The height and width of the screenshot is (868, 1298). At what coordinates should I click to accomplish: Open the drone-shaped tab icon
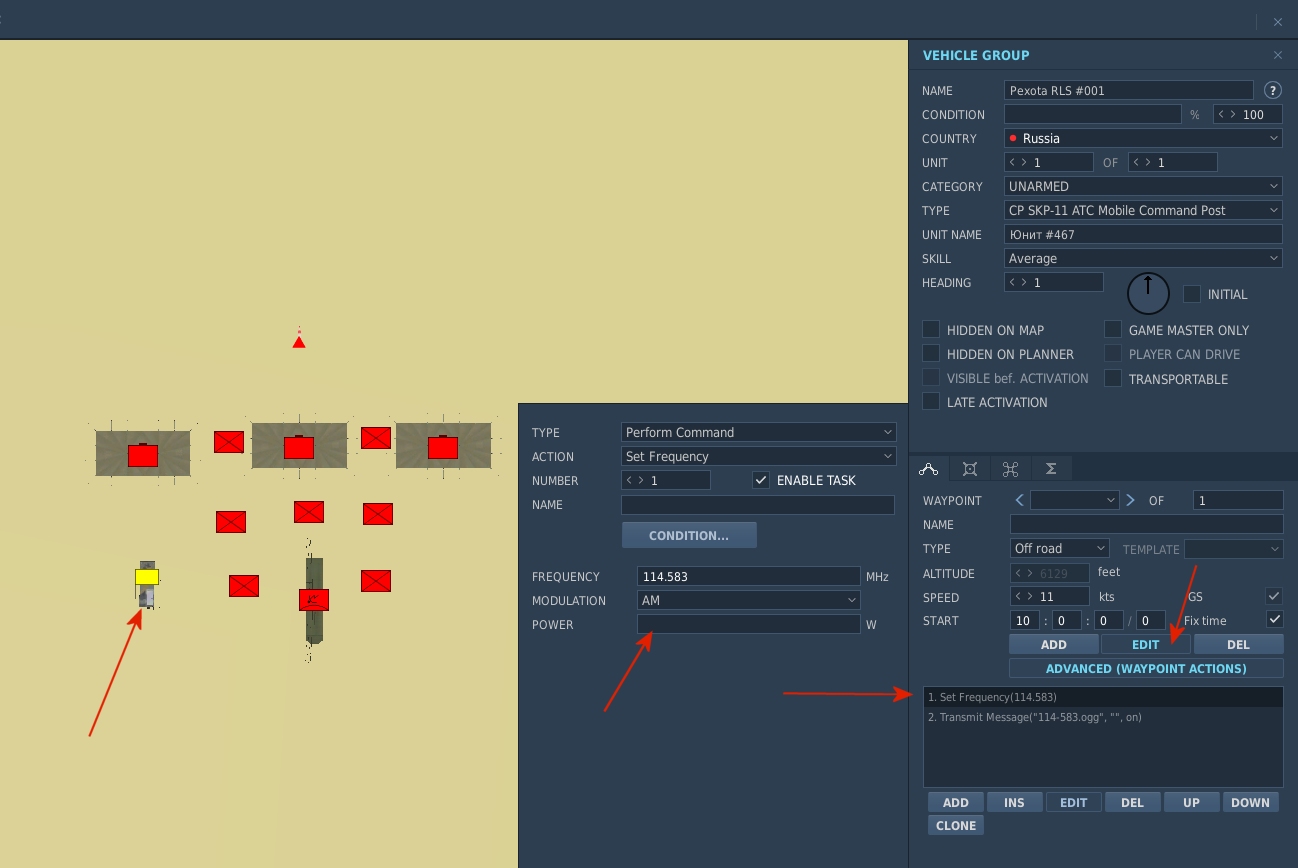tap(1010, 468)
